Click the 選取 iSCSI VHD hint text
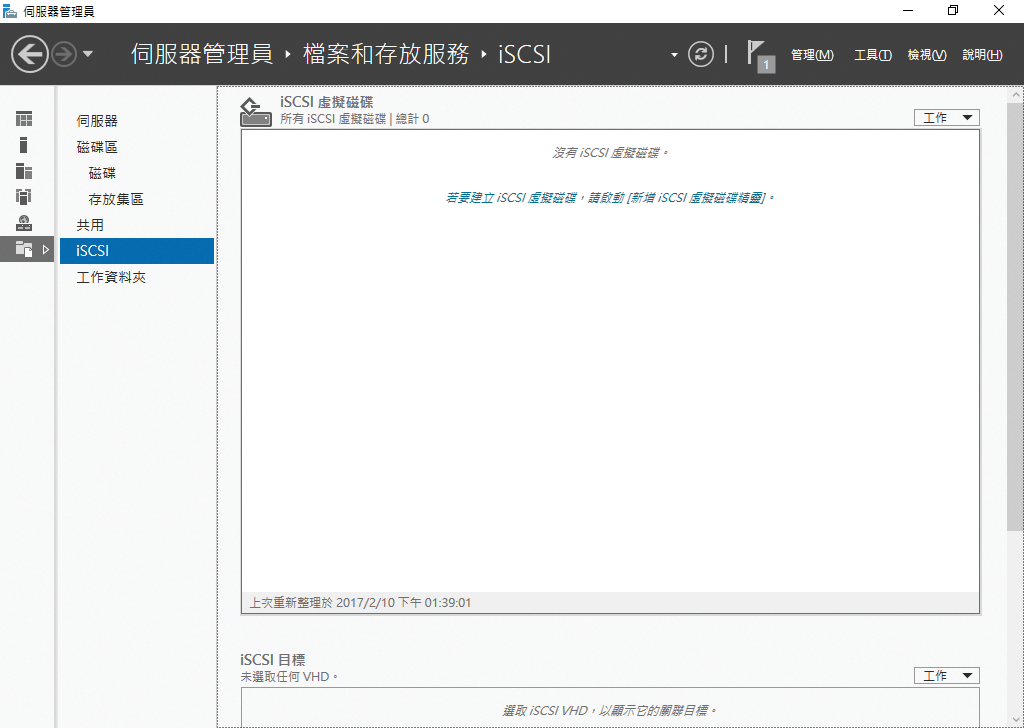 610,710
